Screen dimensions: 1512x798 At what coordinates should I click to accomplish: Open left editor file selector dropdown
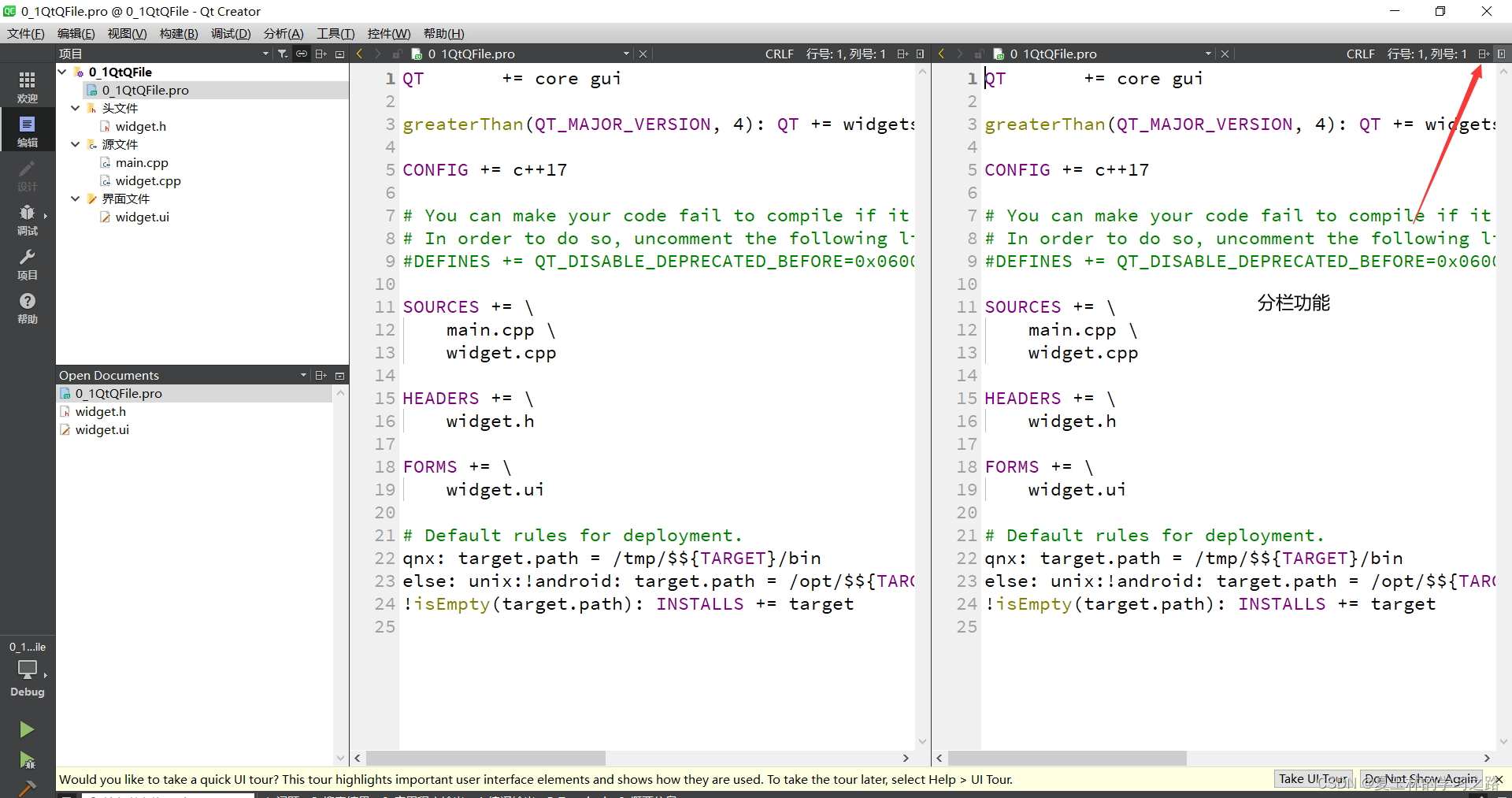pos(626,54)
